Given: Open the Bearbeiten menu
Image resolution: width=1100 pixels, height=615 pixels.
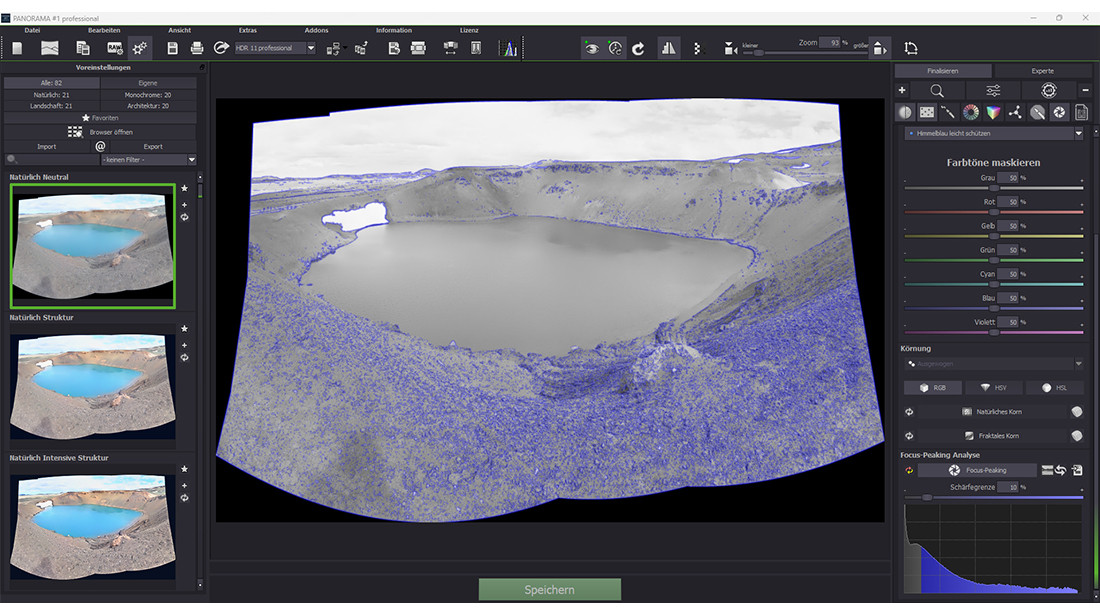Looking at the screenshot, I should coord(104,30).
